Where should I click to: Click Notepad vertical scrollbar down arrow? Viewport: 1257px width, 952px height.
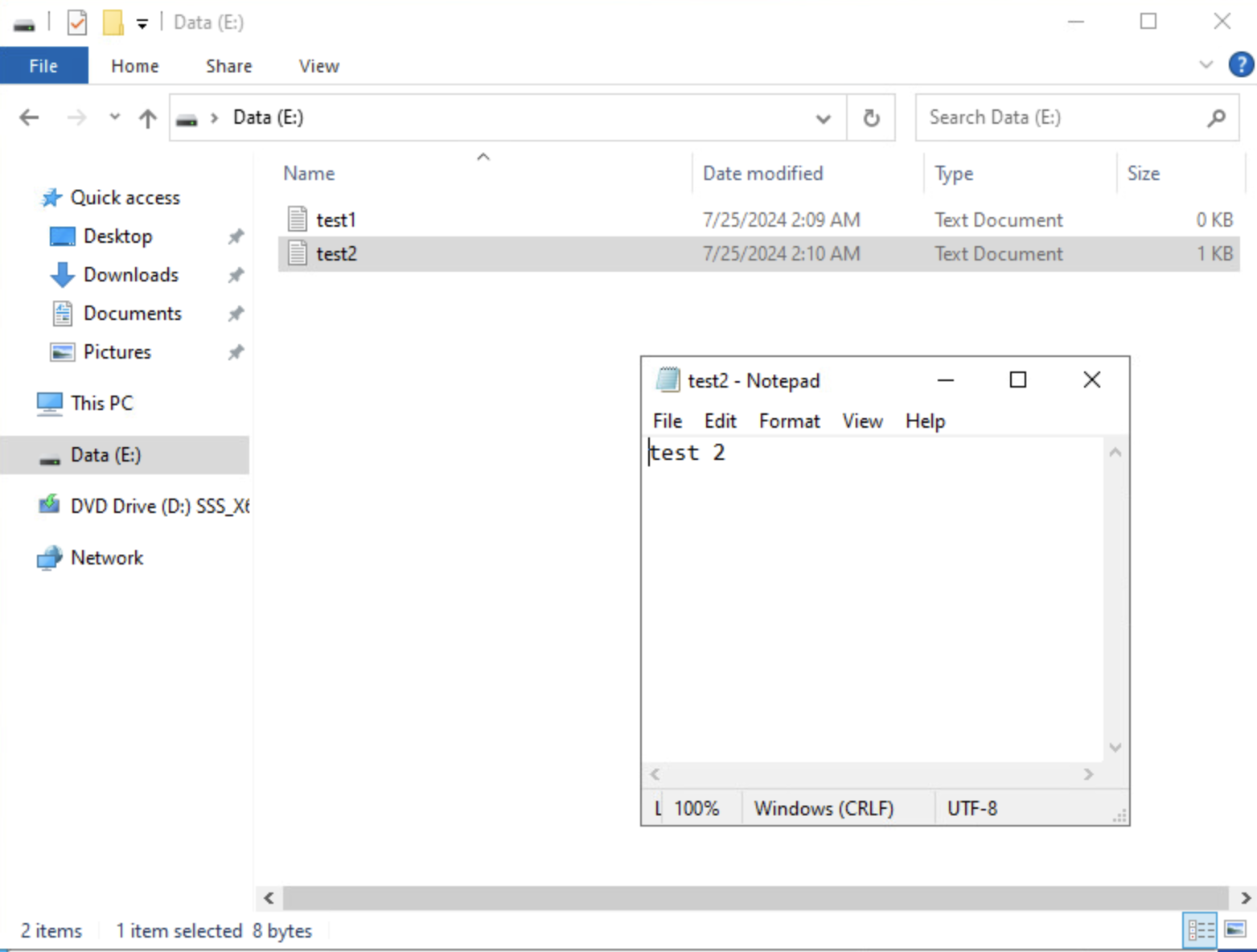[1115, 747]
